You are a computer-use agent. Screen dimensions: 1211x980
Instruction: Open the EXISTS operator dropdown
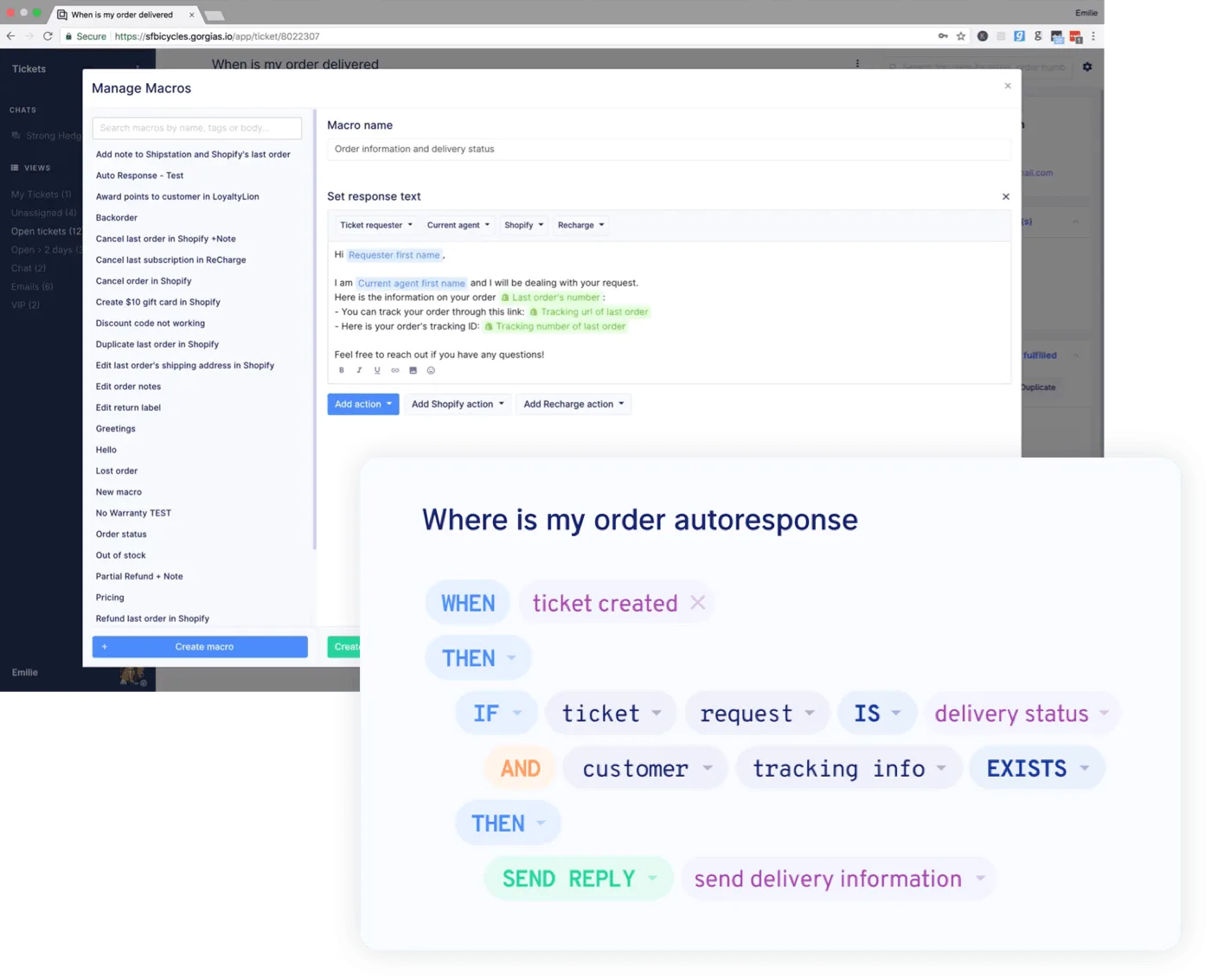coord(1037,768)
